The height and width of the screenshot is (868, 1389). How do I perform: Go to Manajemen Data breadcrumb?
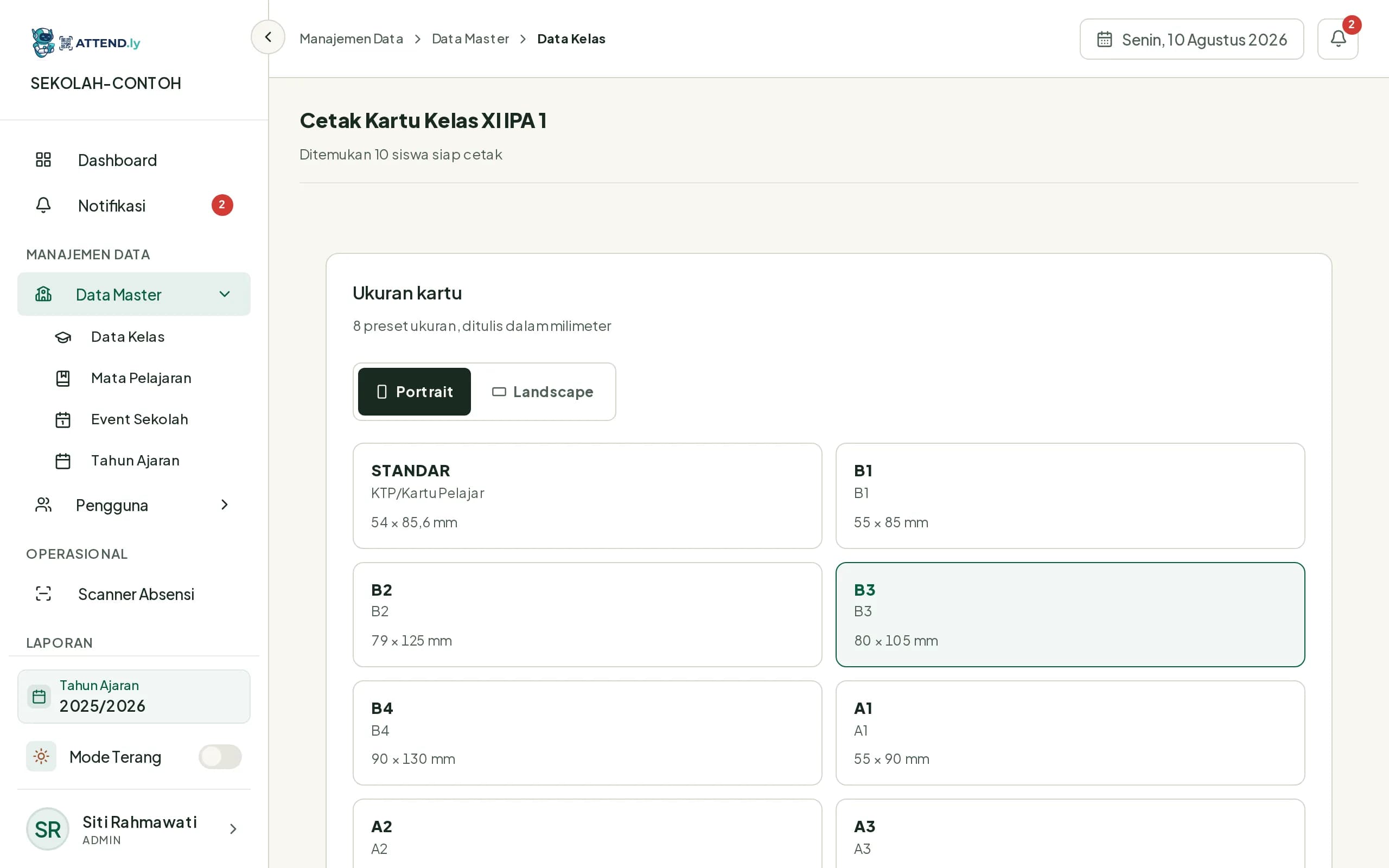tap(351, 39)
